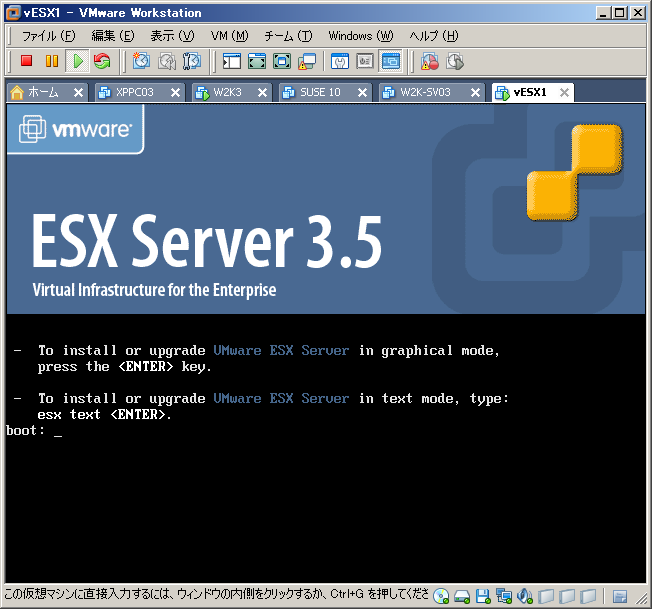
Task: Open the VM (M) menu
Action: coord(229,36)
